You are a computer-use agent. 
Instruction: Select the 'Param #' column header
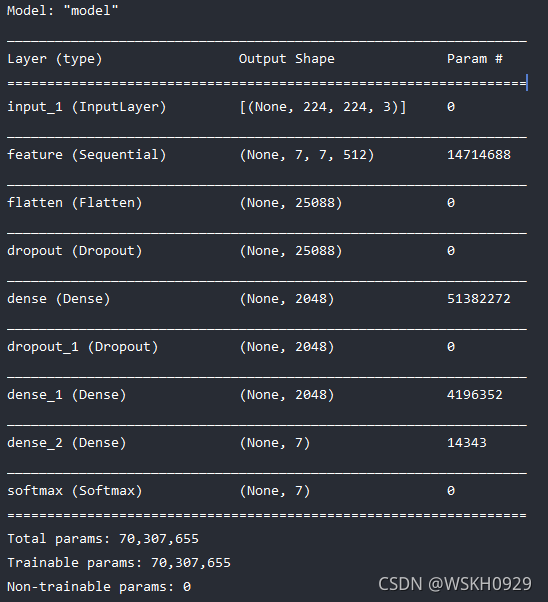pos(475,59)
